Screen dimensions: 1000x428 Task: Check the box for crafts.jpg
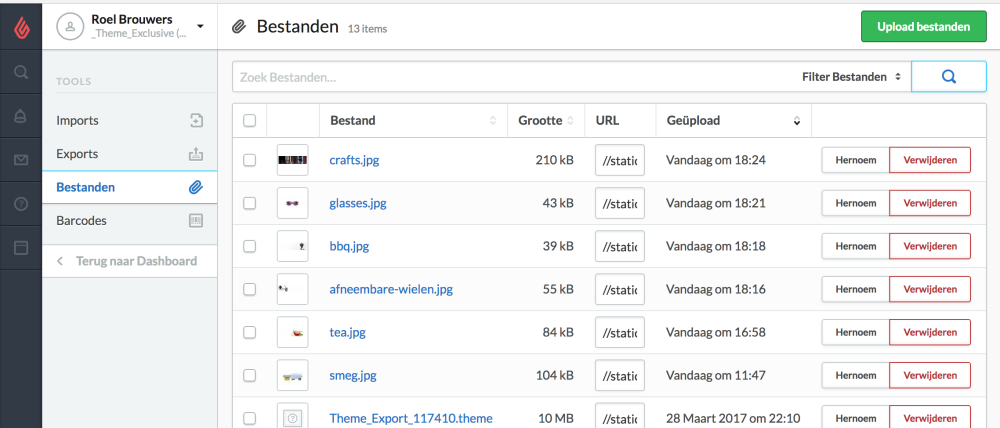pyautogui.click(x=249, y=160)
